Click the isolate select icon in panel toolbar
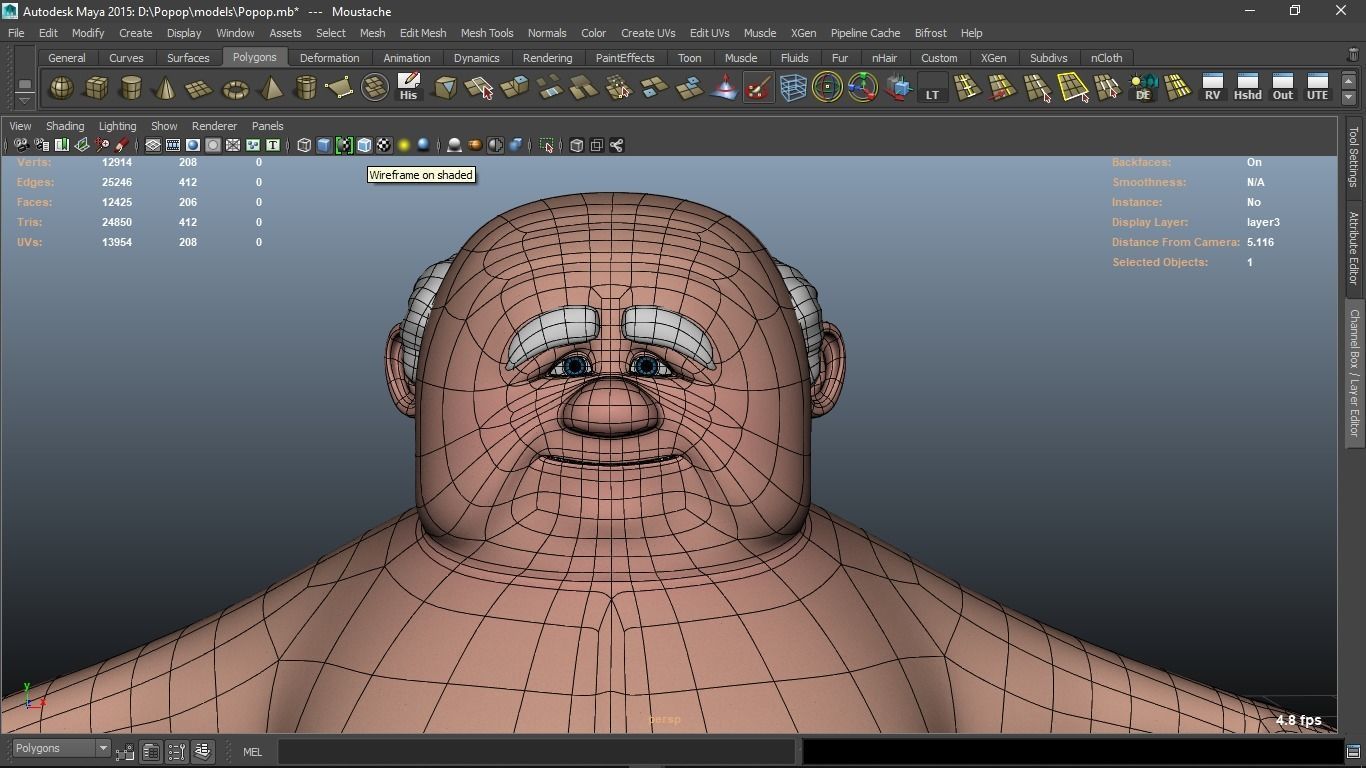Screen dimensions: 1366x768 tap(547, 146)
